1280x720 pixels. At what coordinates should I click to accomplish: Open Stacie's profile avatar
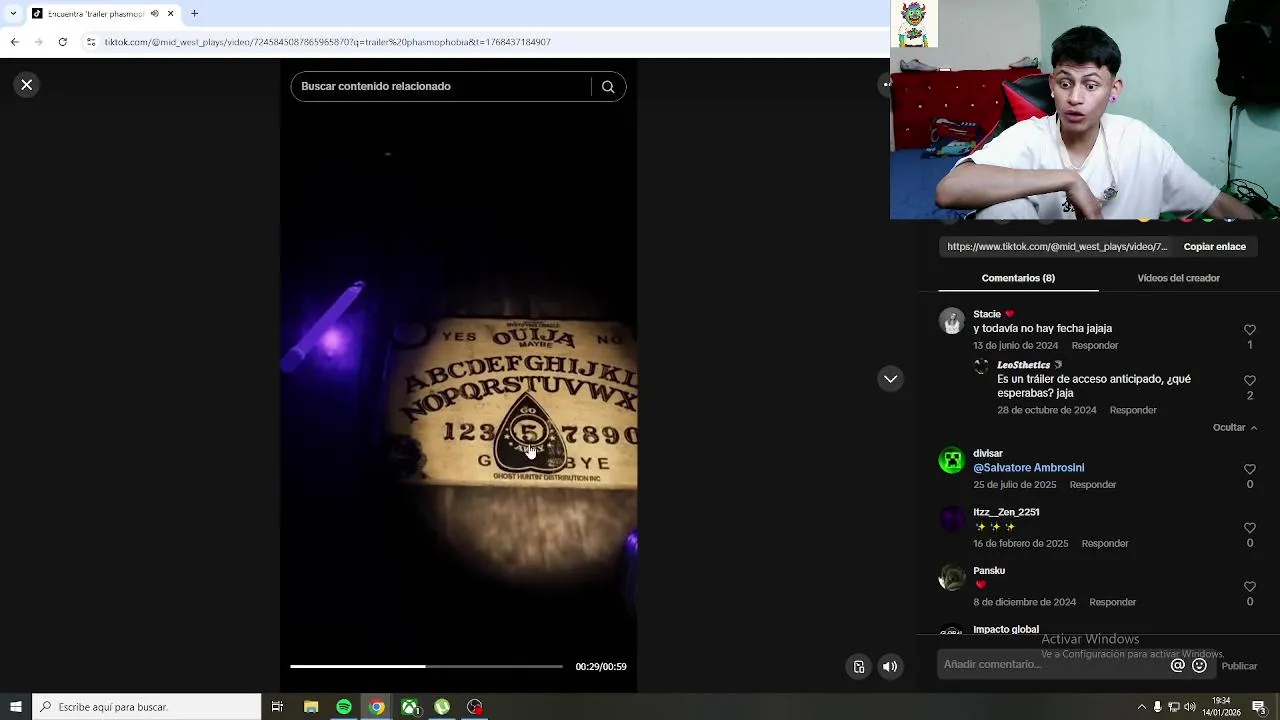pos(952,321)
